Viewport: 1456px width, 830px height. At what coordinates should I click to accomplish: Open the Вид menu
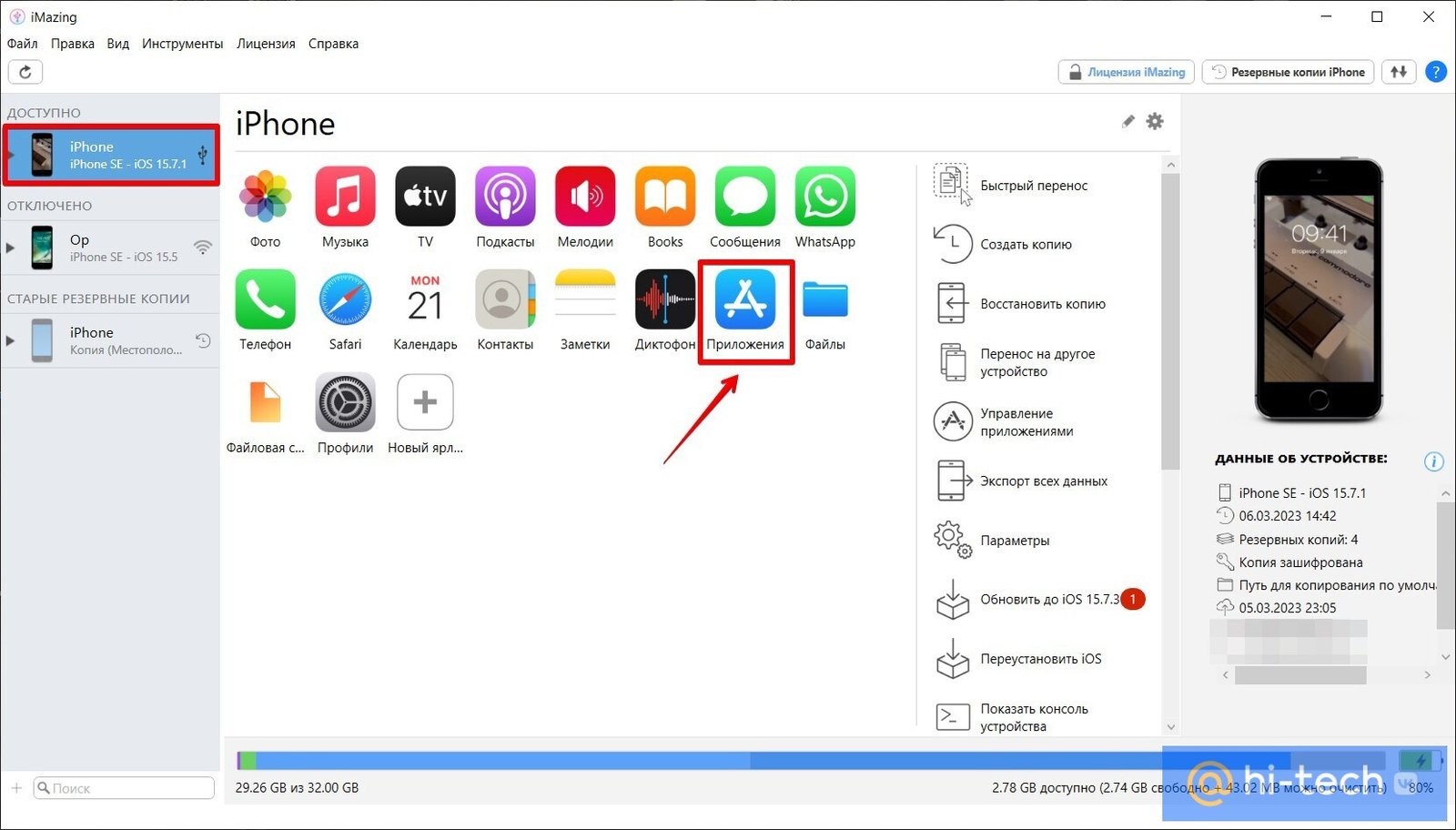click(x=118, y=44)
